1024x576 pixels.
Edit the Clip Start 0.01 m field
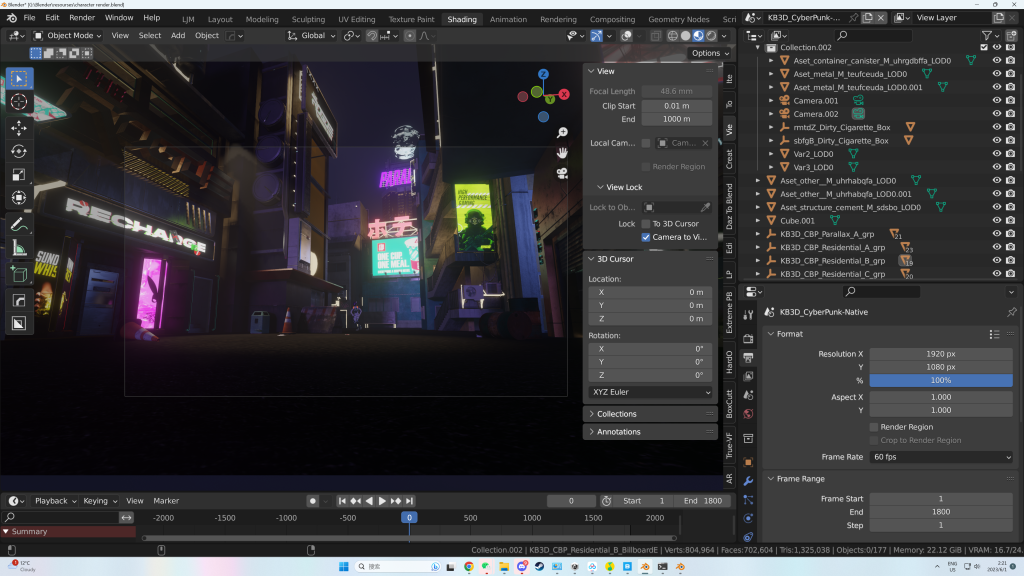[677, 106]
